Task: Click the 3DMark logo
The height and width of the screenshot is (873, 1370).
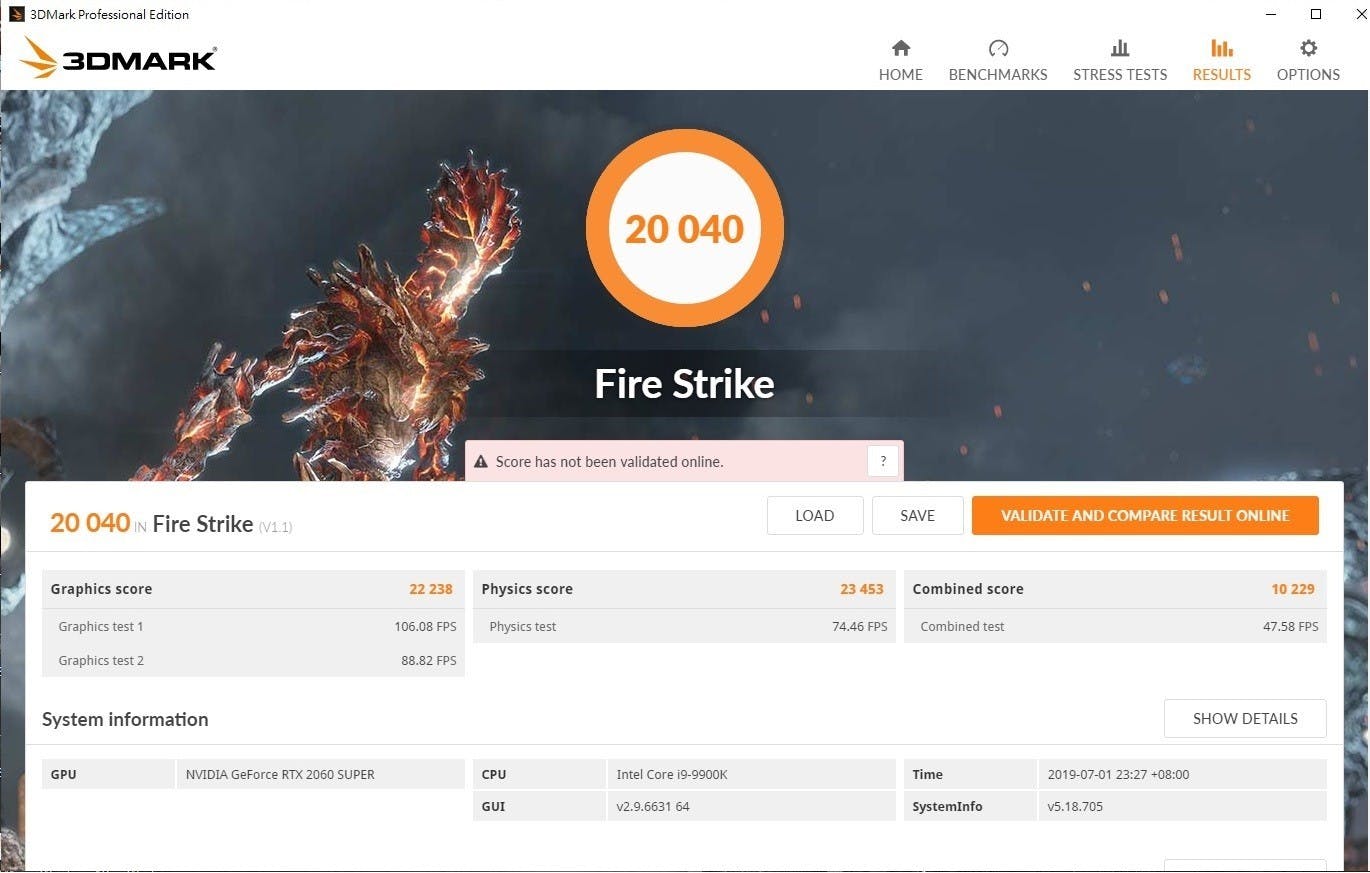Action: (118, 58)
